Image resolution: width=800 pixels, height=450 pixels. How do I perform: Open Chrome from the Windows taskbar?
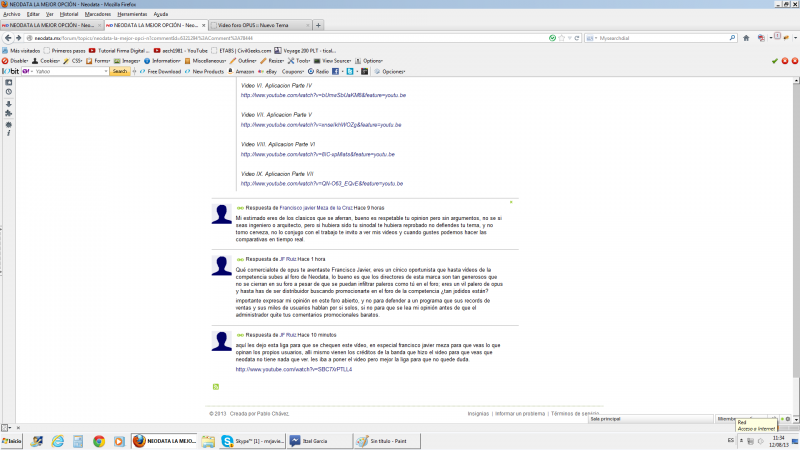(99, 440)
